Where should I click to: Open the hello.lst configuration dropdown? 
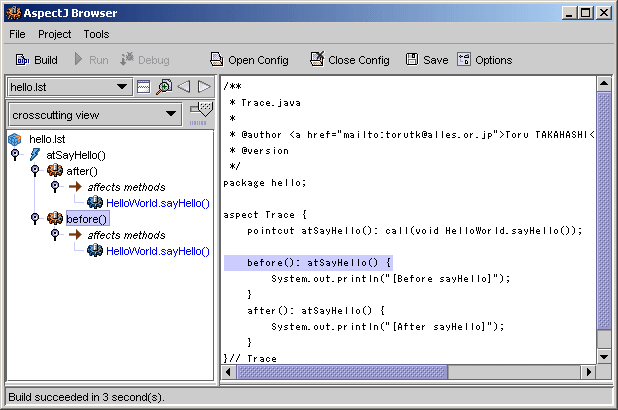pyautogui.click(x=69, y=87)
